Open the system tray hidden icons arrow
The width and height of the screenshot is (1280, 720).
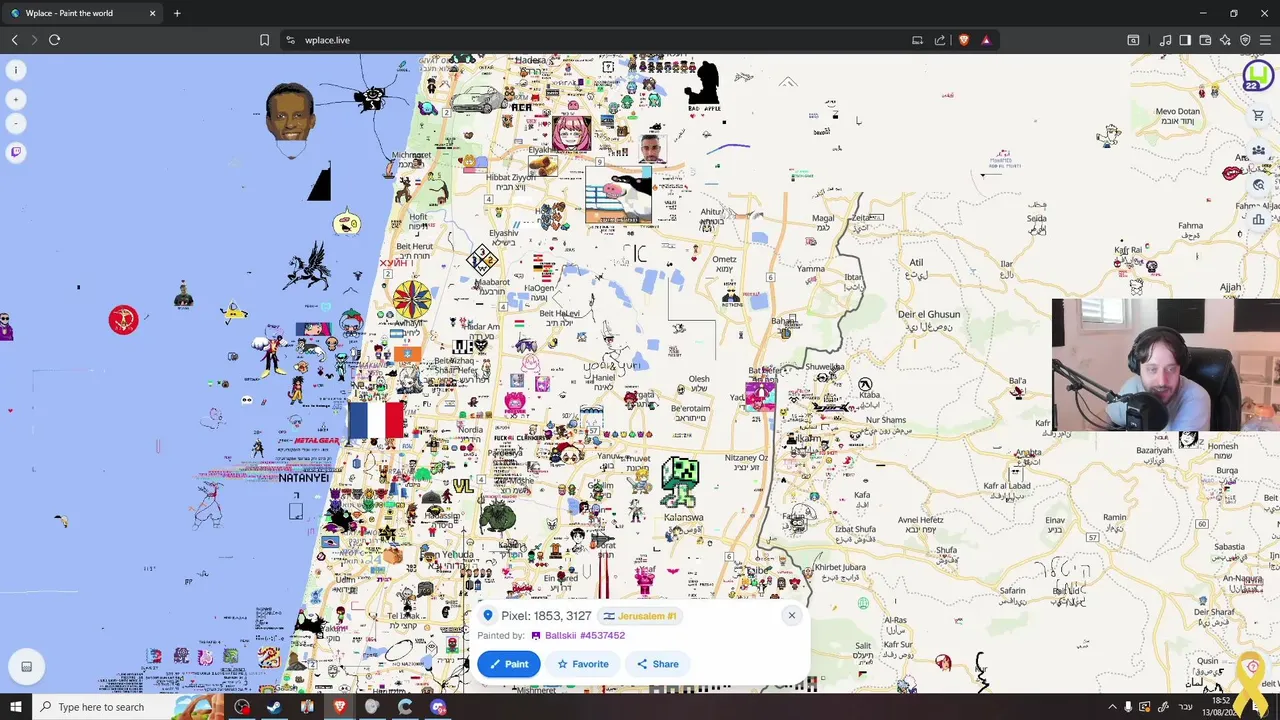pyautogui.click(x=1112, y=707)
